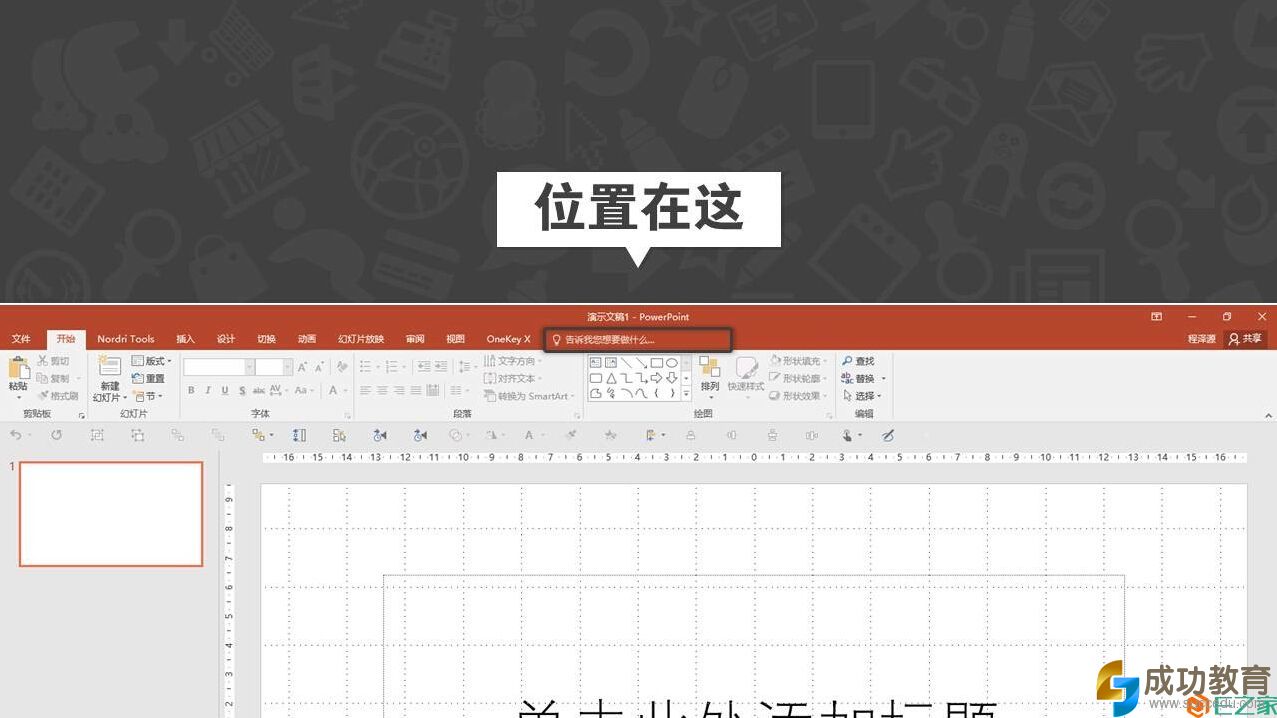Select the oval shape in shapes gallery

click(672, 363)
